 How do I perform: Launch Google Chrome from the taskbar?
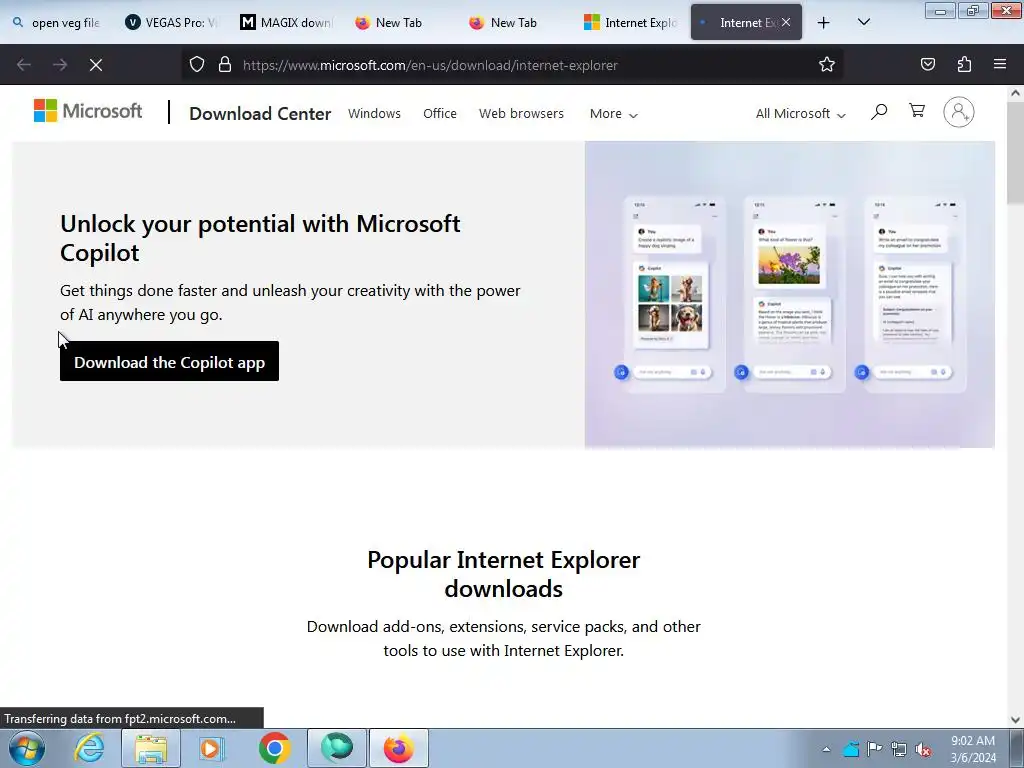pos(274,748)
